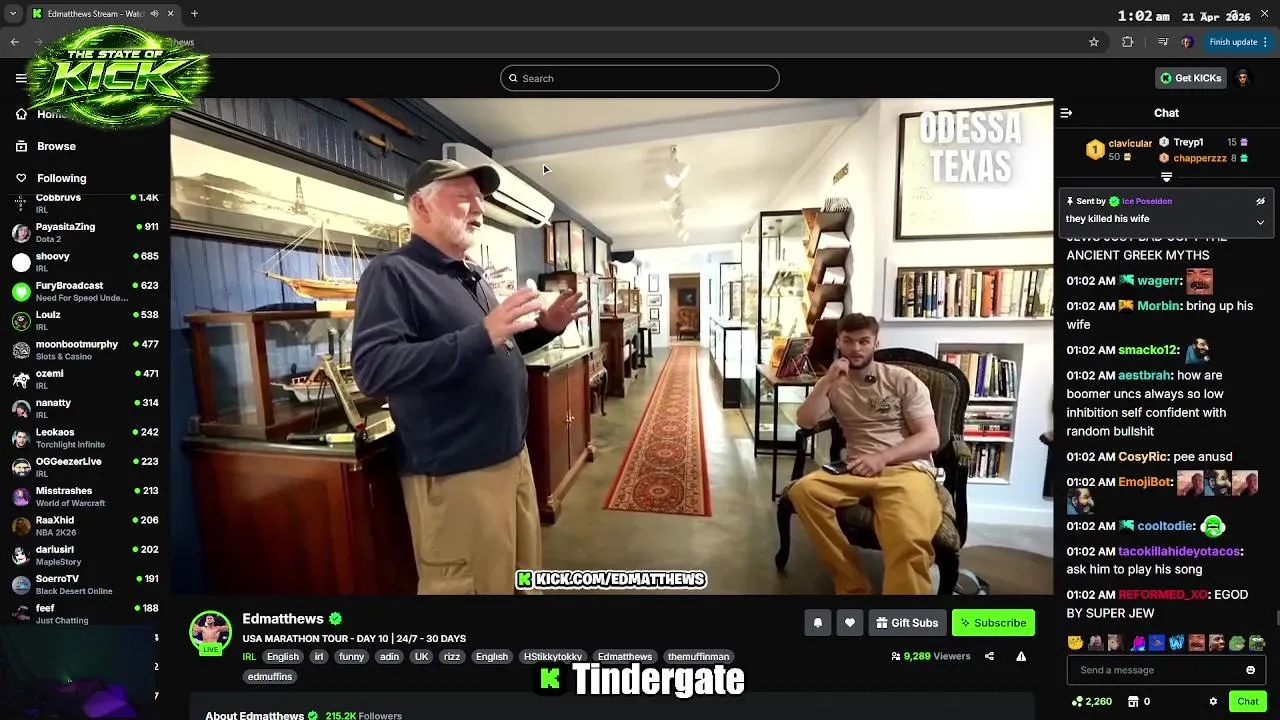1280x720 pixels.
Task: Click blue W emote in quick emote bar
Action: (1176, 643)
